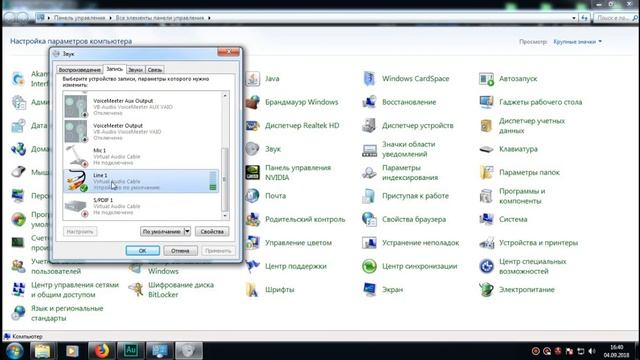
Task: Cancel the sound dialog with Отмена
Action: click(x=180, y=251)
